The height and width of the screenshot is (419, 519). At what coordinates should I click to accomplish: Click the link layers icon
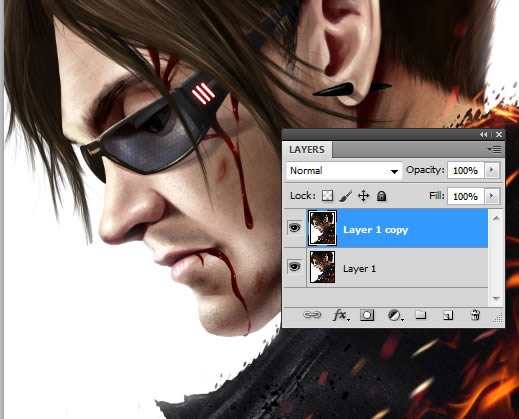pyautogui.click(x=312, y=315)
